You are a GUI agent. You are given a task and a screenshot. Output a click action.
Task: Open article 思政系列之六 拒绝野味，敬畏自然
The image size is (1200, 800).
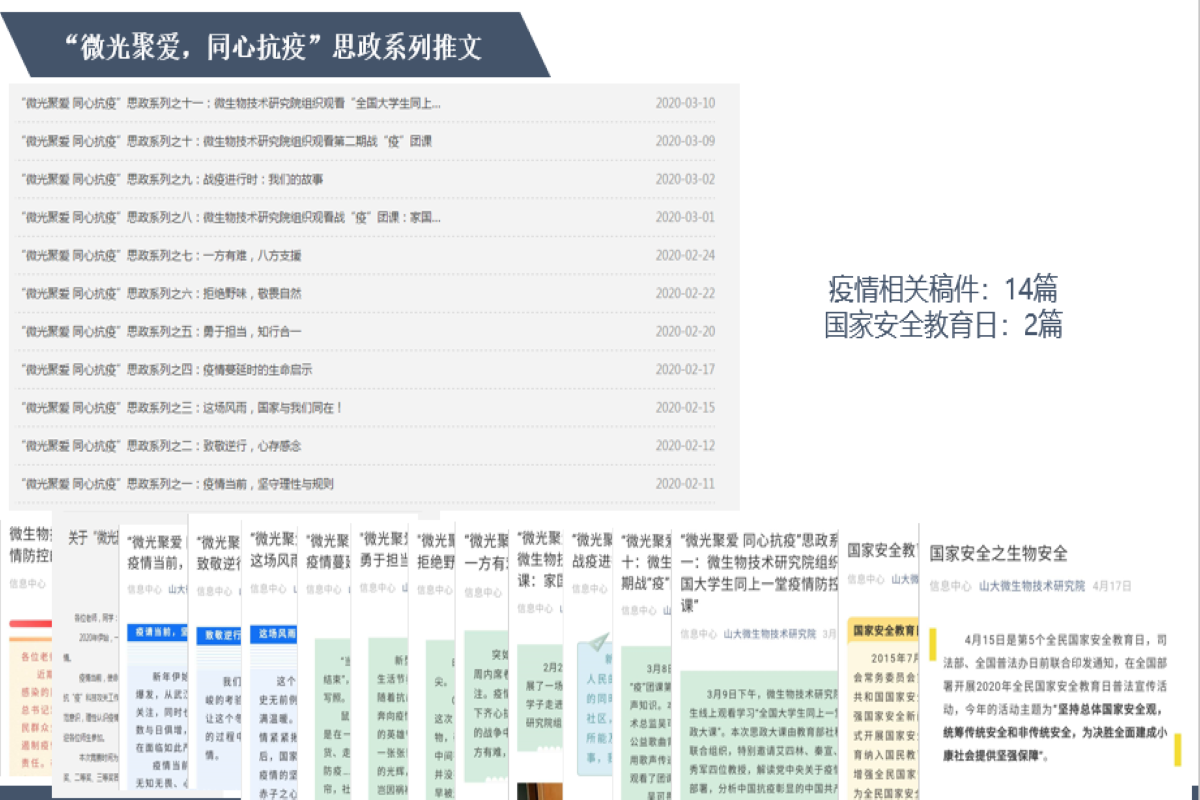161,293
